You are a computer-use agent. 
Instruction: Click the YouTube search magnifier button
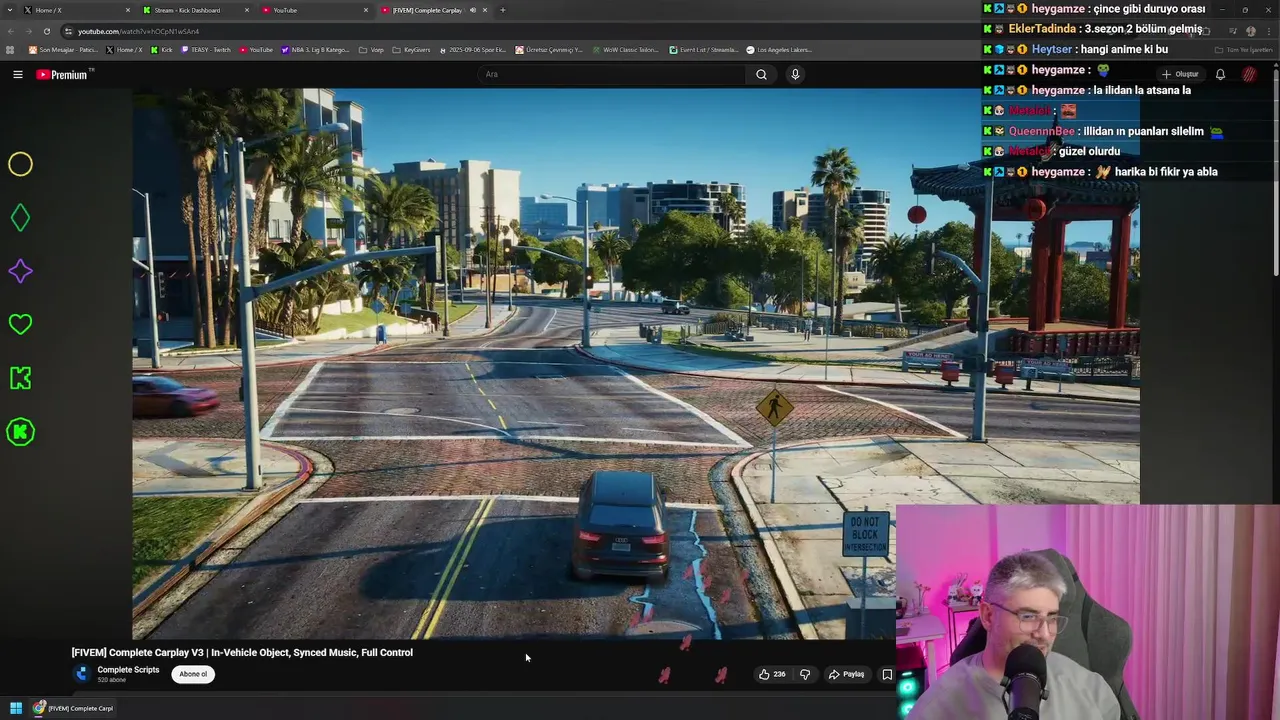[x=761, y=74]
